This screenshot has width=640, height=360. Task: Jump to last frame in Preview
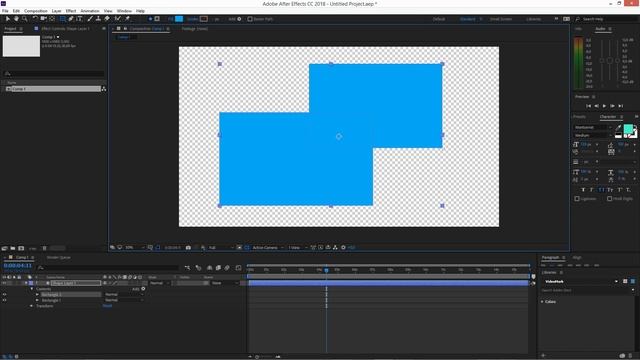point(621,106)
